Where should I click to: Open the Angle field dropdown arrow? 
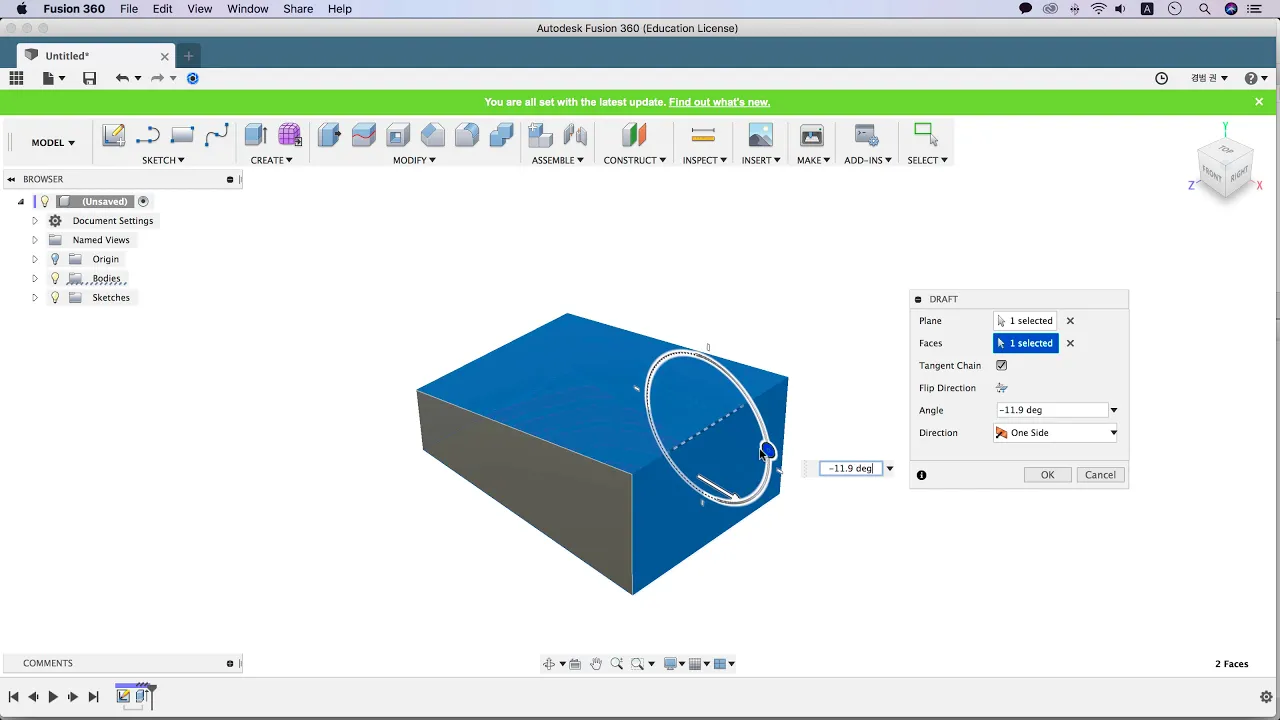coord(1114,410)
